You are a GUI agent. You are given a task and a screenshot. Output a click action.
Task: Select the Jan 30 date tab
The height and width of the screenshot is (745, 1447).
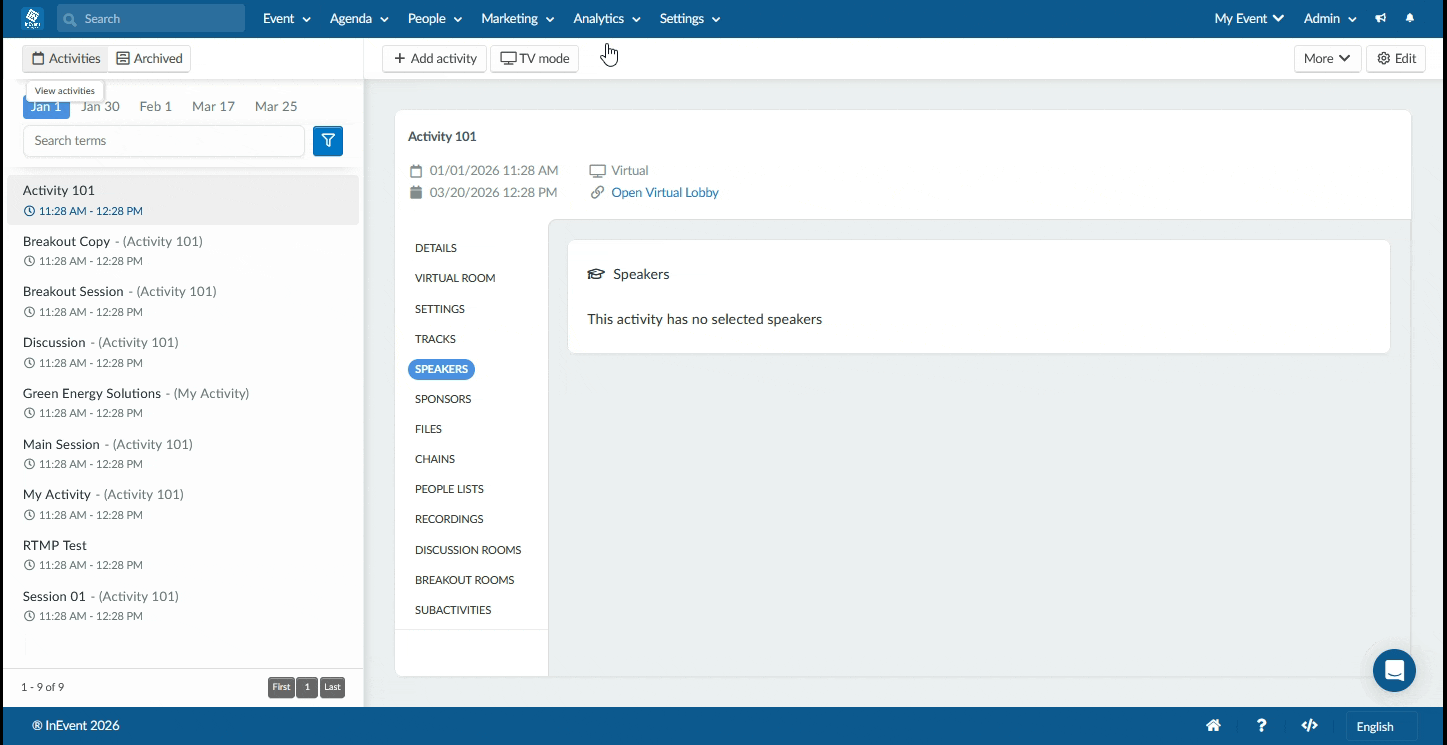[x=100, y=106]
